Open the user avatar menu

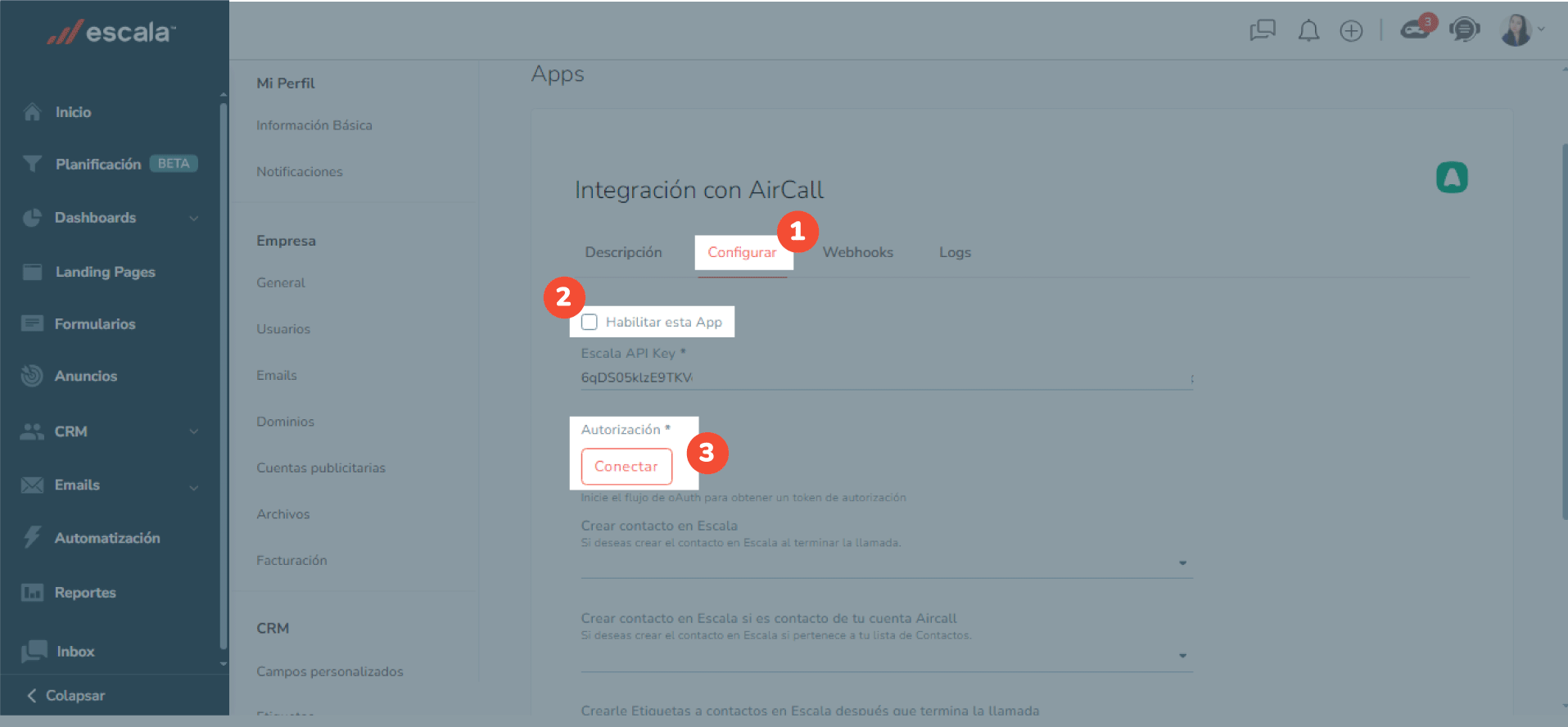point(1521,30)
